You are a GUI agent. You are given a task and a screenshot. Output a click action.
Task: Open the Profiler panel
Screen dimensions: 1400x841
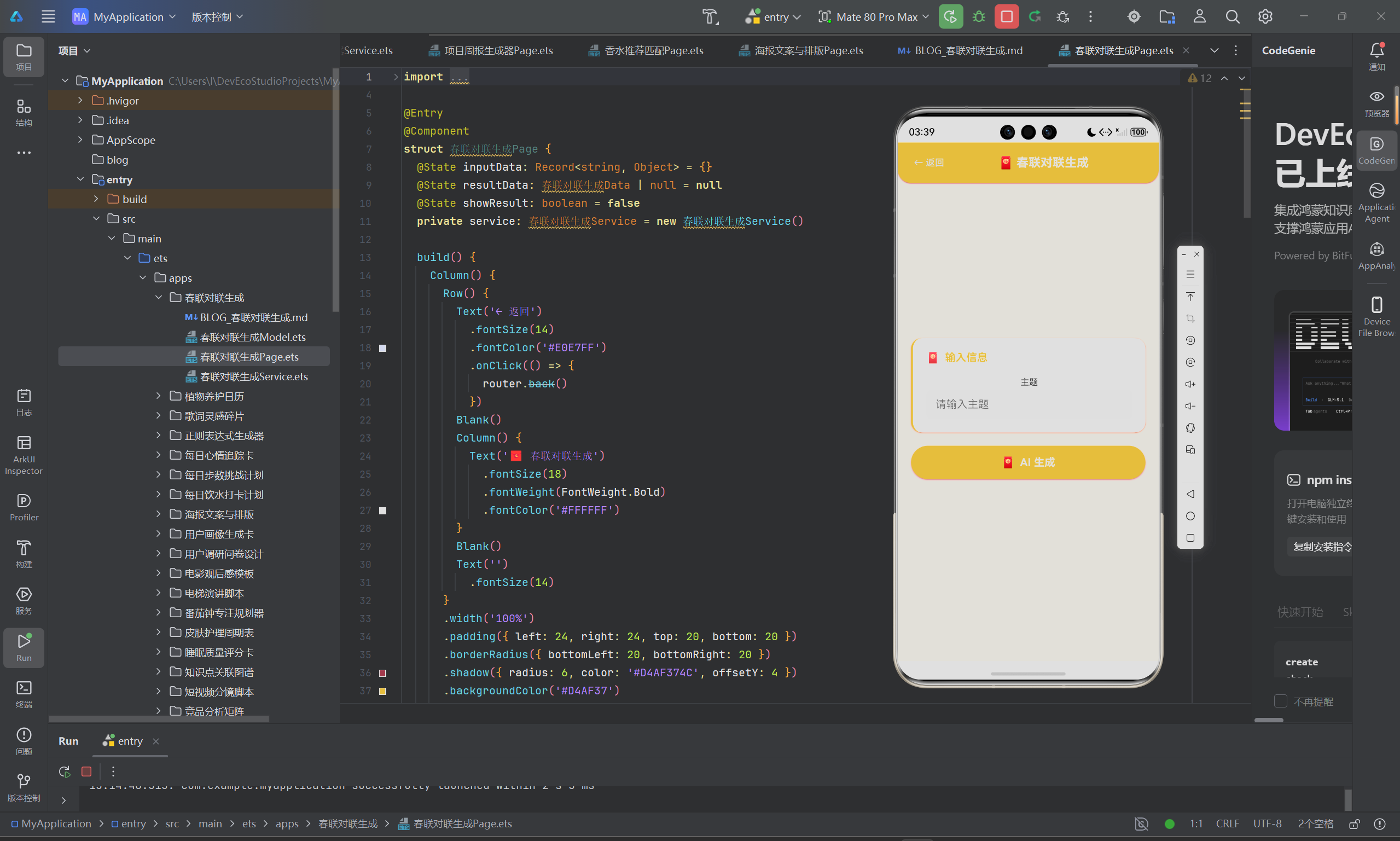point(24,507)
